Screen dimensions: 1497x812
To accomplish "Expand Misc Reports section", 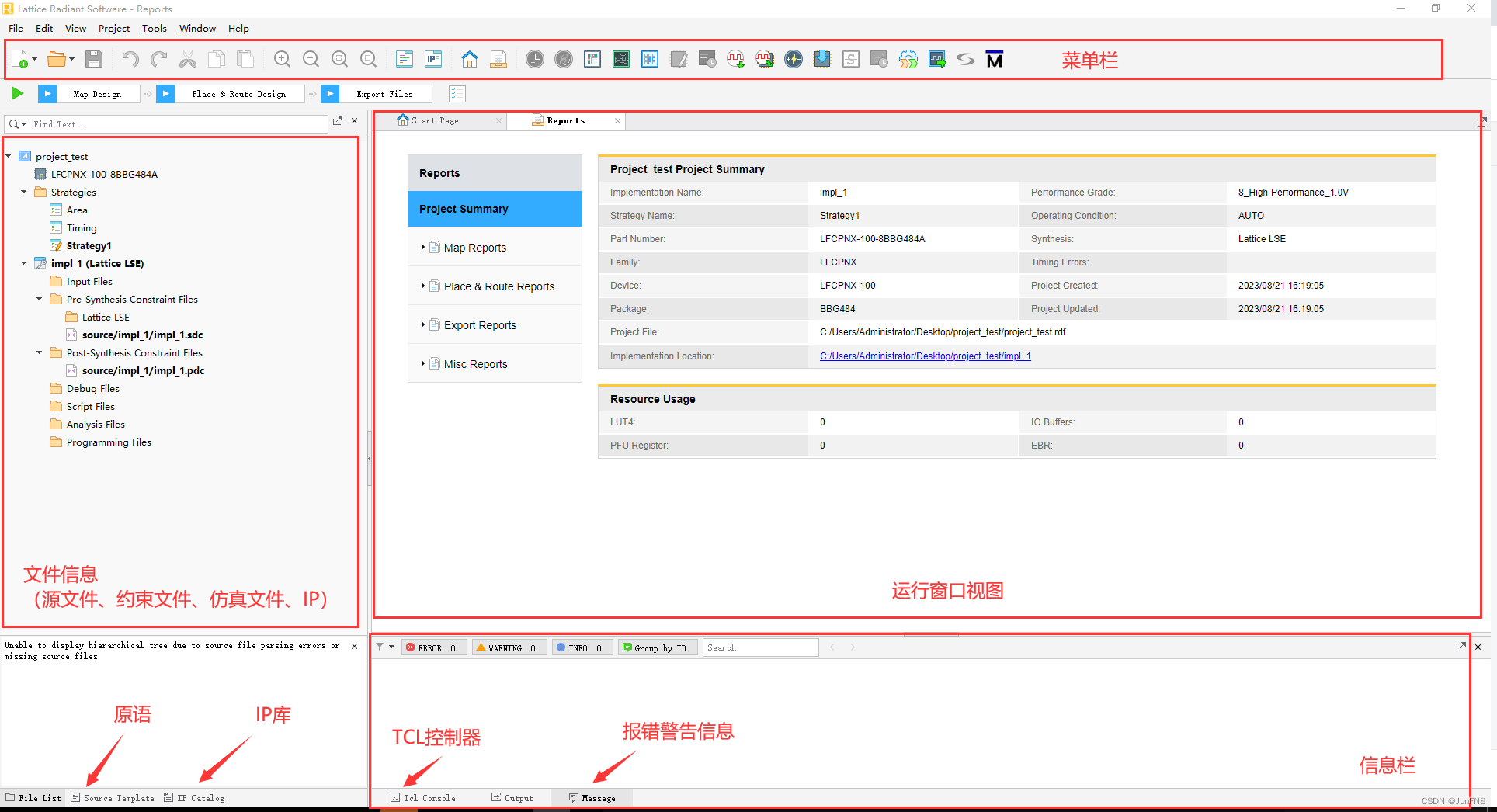I will [x=422, y=363].
